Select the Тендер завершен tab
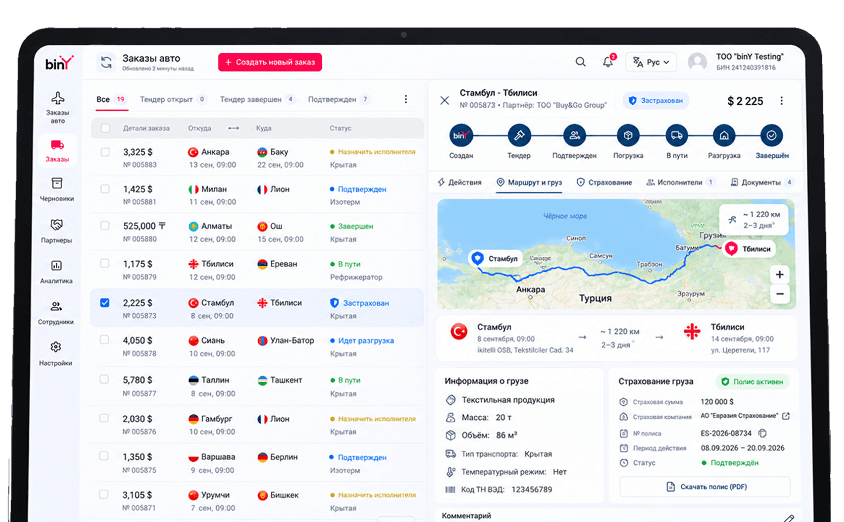Screen dimensions: 844x522 pyautogui.click(x=257, y=100)
